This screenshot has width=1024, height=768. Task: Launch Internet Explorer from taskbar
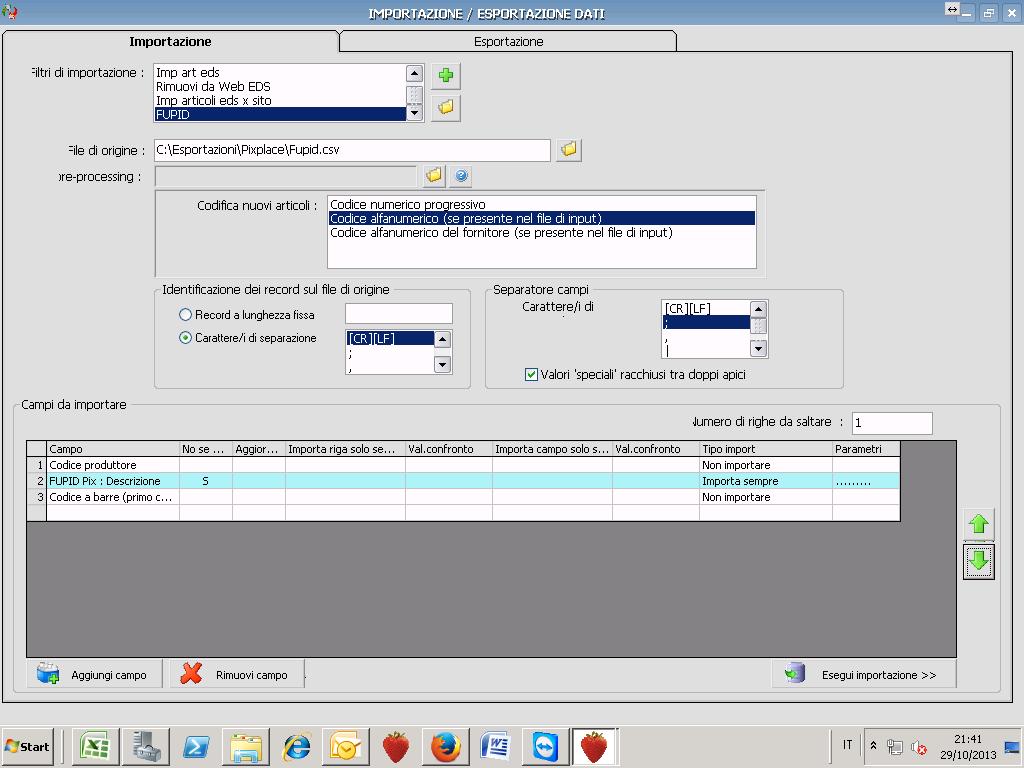coord(296,746)
